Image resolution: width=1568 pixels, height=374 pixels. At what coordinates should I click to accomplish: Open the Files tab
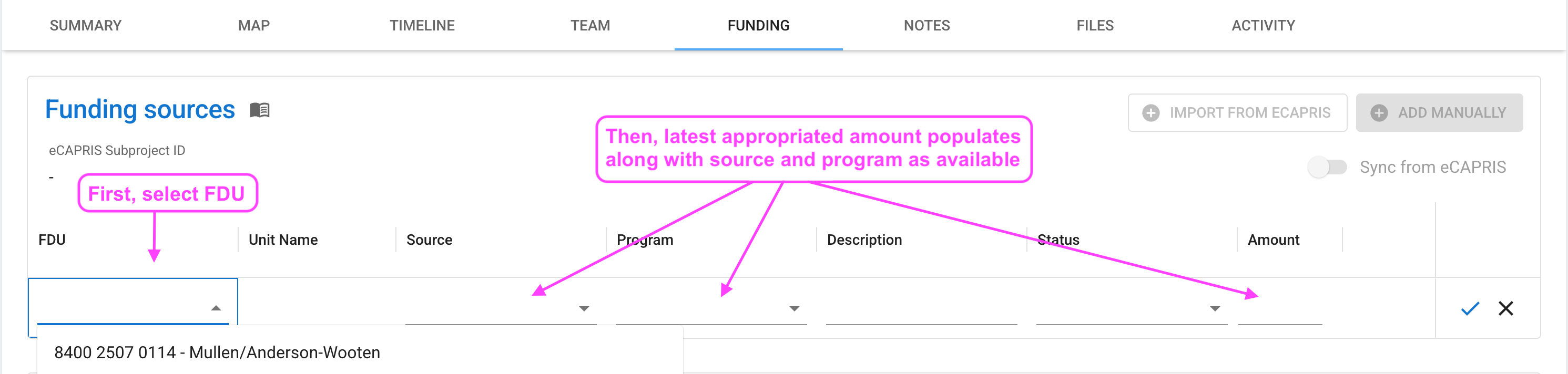click(x=1094, y=26)
